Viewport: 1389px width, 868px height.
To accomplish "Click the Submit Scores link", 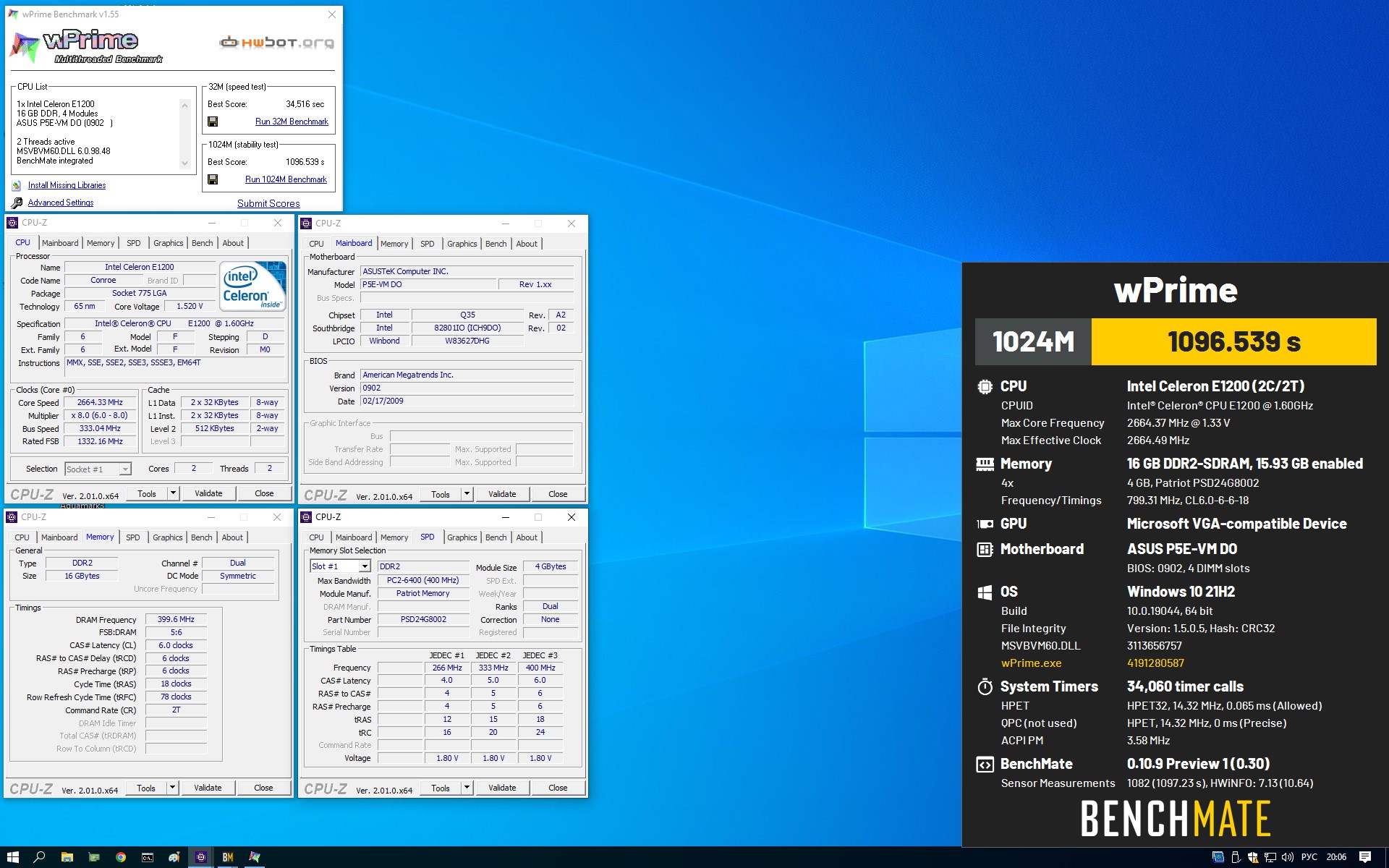I will click(x=268, y=203).
